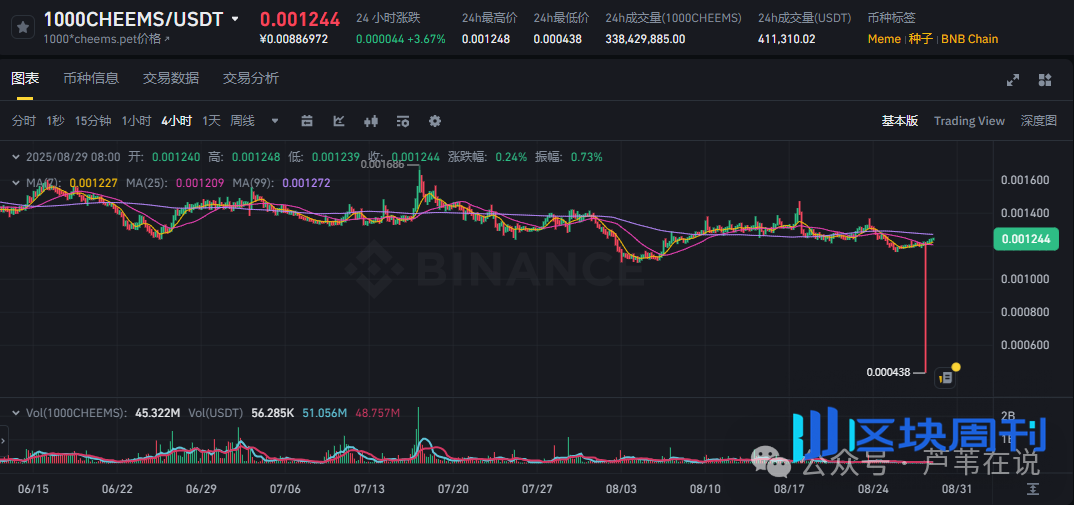
Task: Select the 1秒 interval
Action: (55, 121)
